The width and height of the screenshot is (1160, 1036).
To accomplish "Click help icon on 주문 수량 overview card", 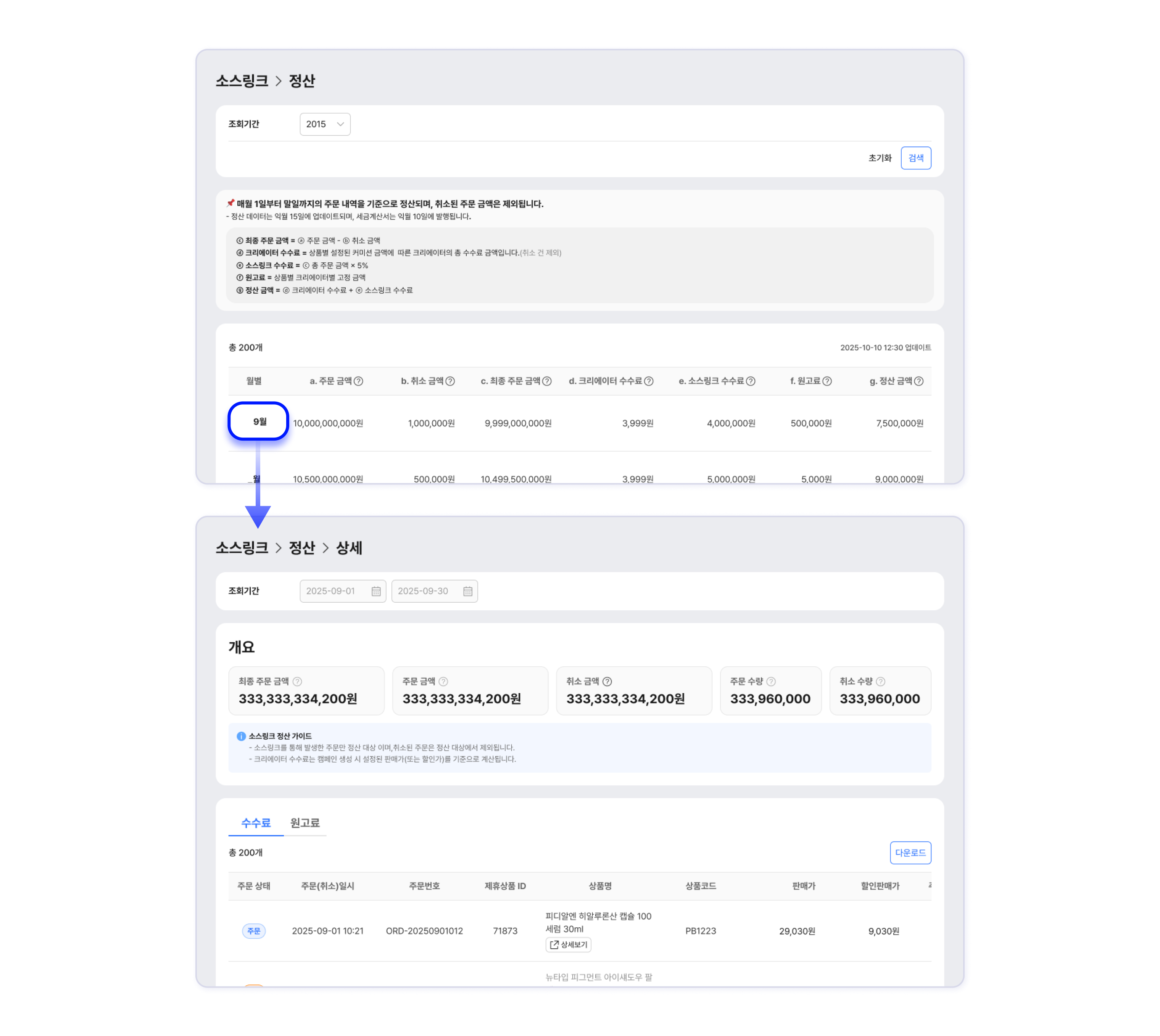I will point(771,681).
